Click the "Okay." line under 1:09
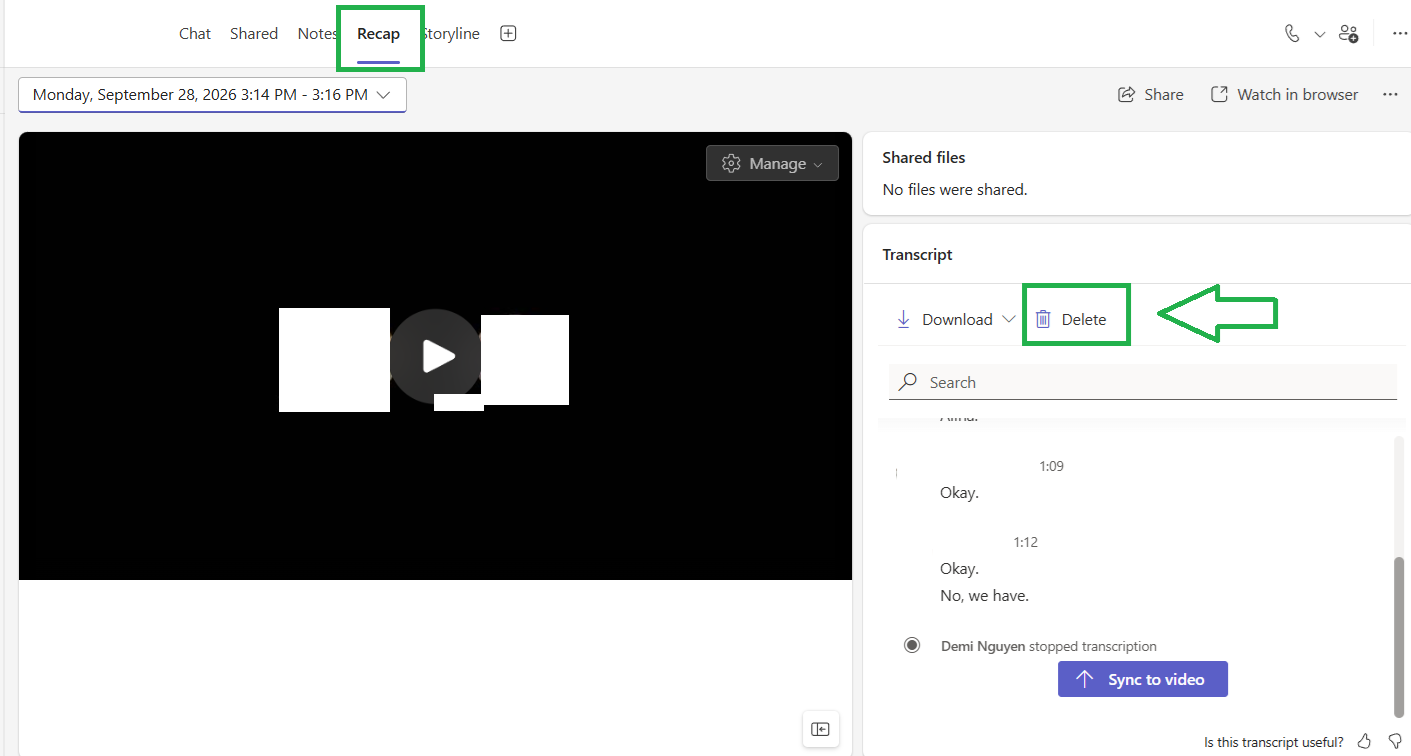 (959, 492)
